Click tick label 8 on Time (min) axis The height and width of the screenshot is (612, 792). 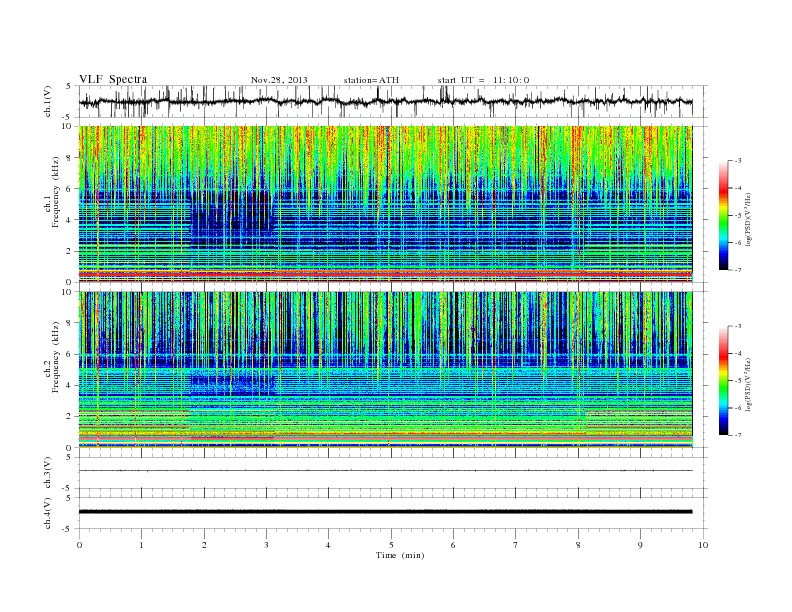578,545
